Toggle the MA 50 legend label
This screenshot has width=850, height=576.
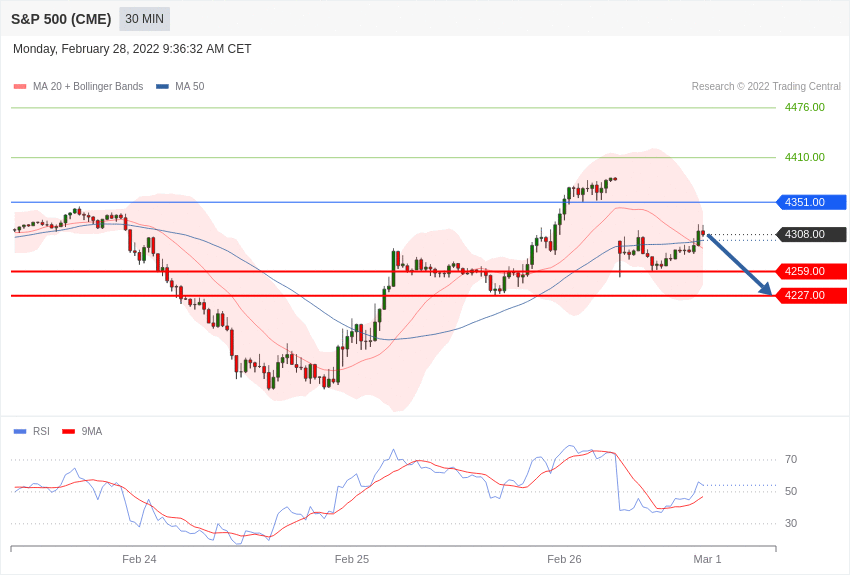click(189, 87)
